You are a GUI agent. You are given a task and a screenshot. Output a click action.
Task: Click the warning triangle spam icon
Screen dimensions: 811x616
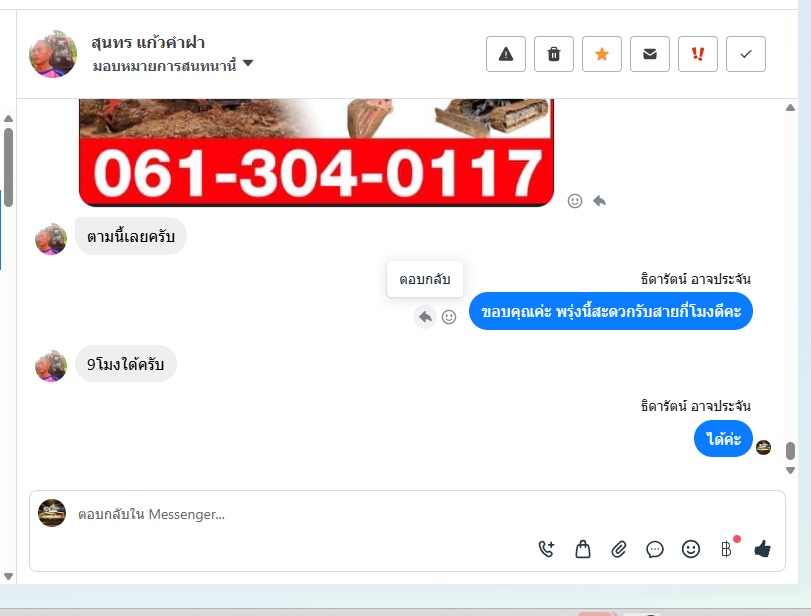pyautogui.click(x=506, y=54)
